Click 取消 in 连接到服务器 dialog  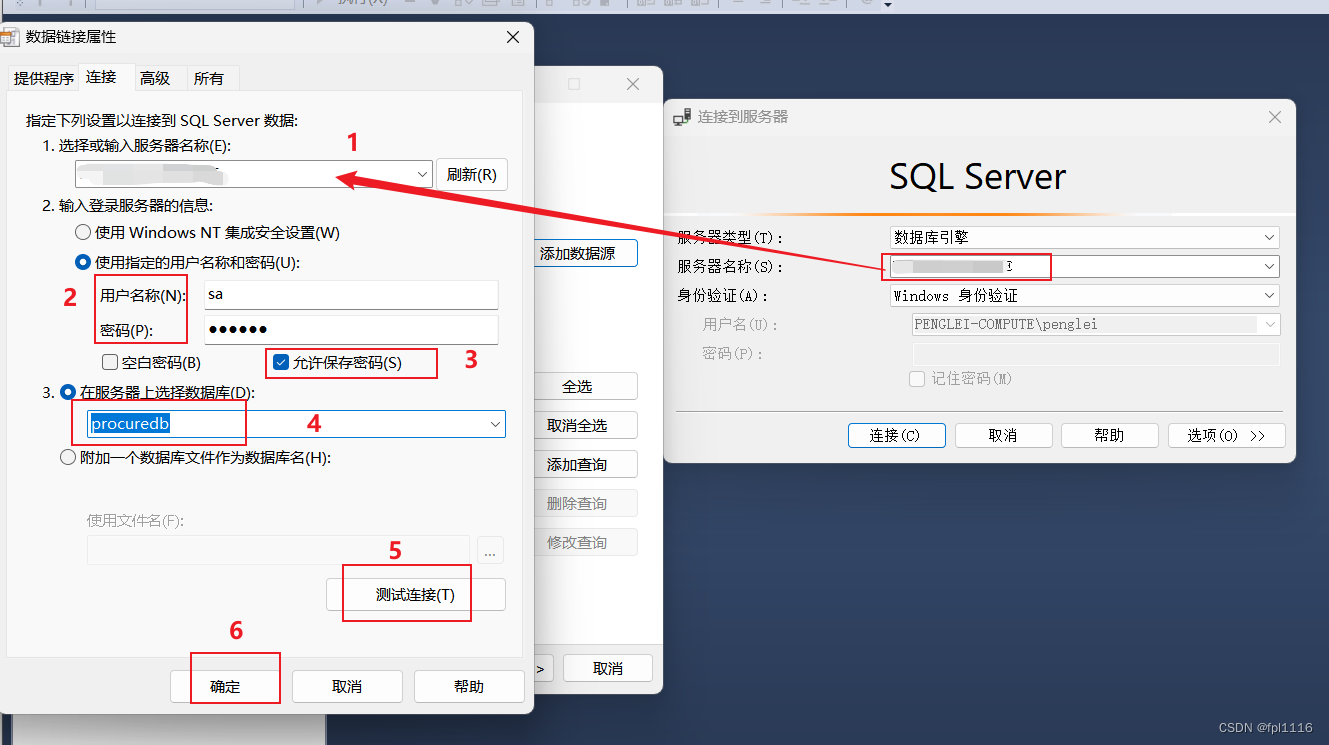(x=1003, y=435)
